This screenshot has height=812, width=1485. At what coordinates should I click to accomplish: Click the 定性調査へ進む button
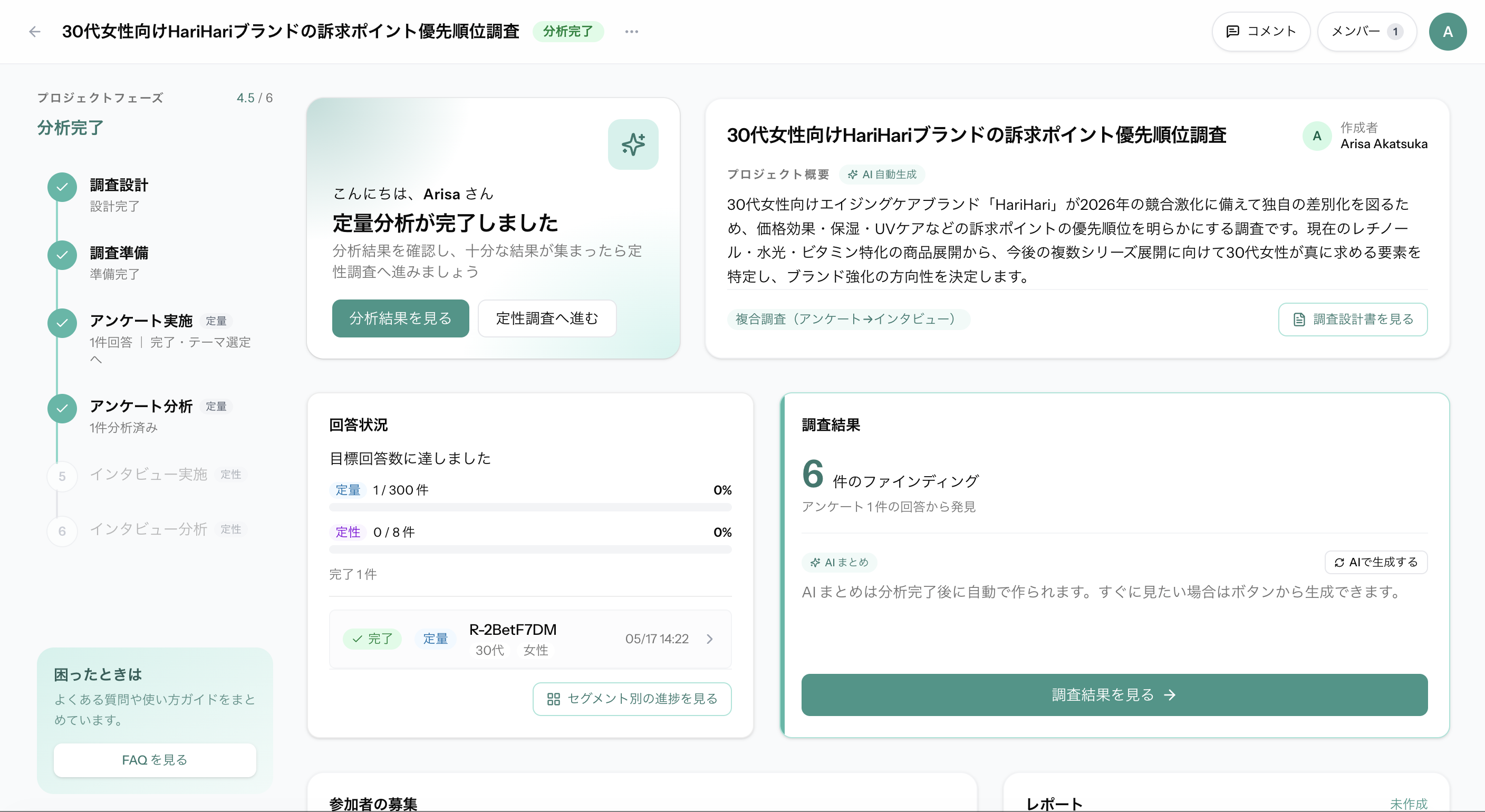[x=547, y=318]
